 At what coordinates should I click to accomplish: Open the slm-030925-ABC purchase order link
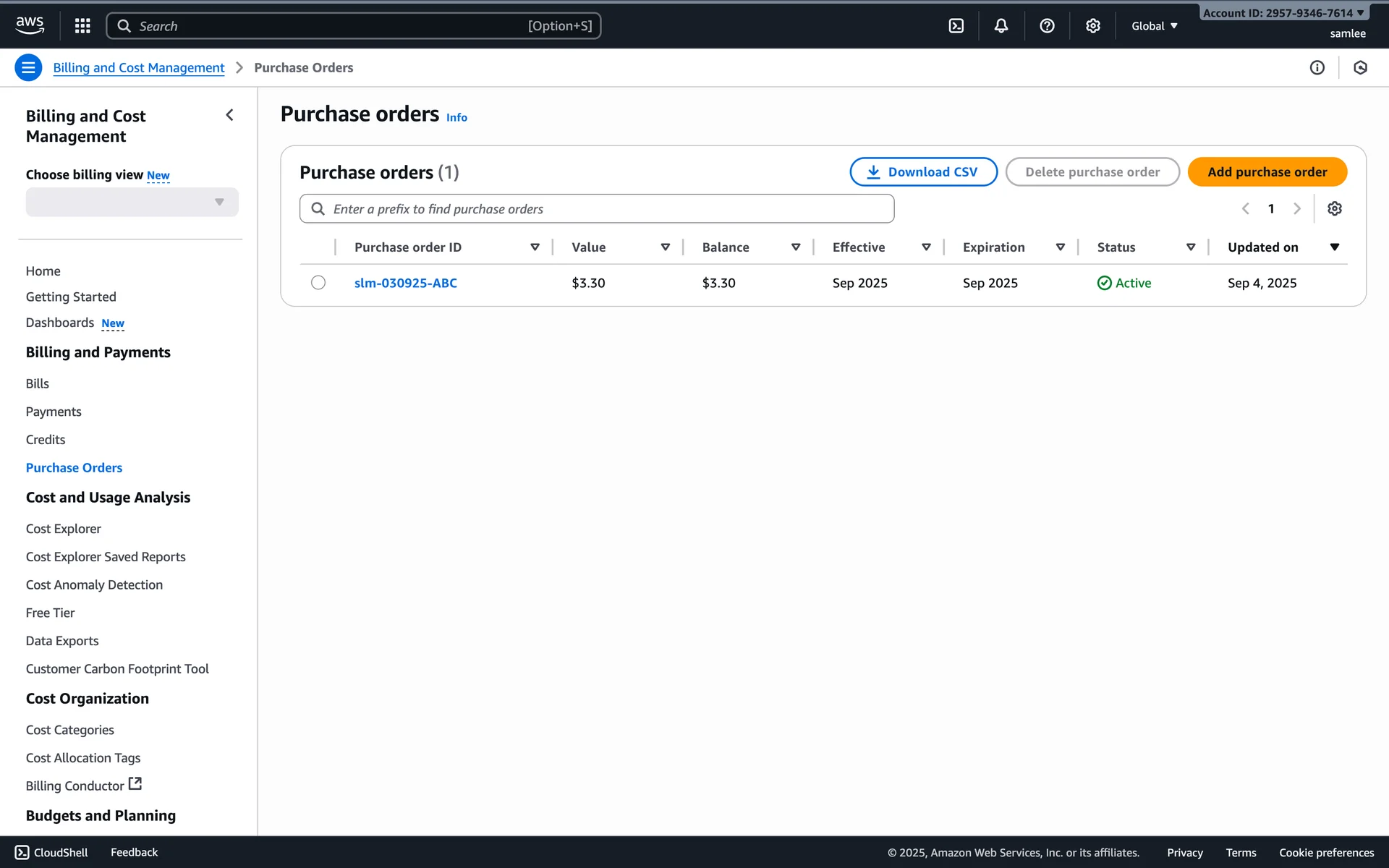click(406, 283)
